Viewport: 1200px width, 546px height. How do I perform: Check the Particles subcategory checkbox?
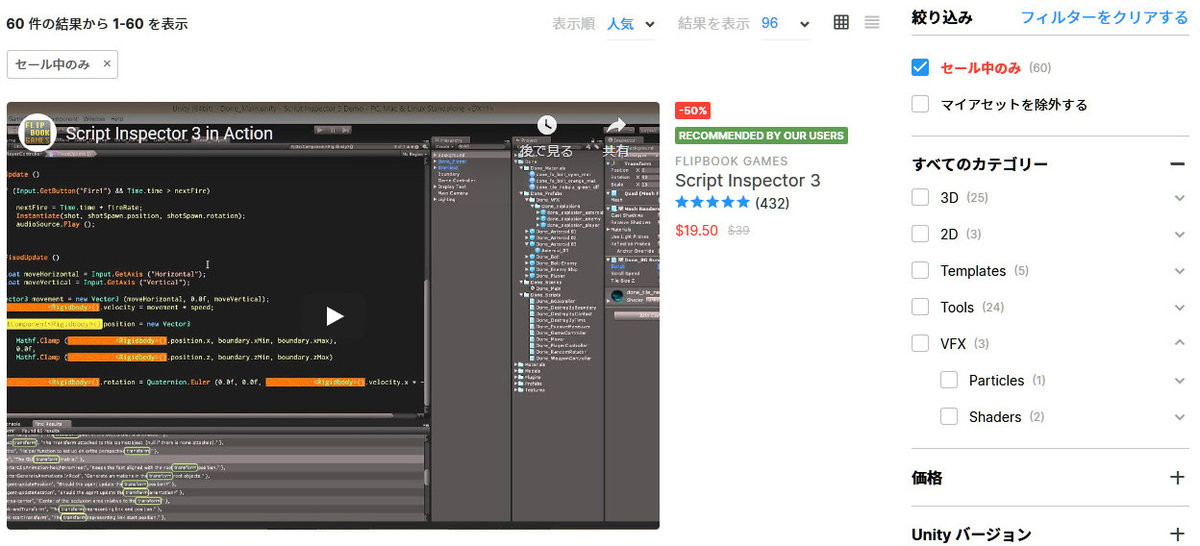pos(949,380)
